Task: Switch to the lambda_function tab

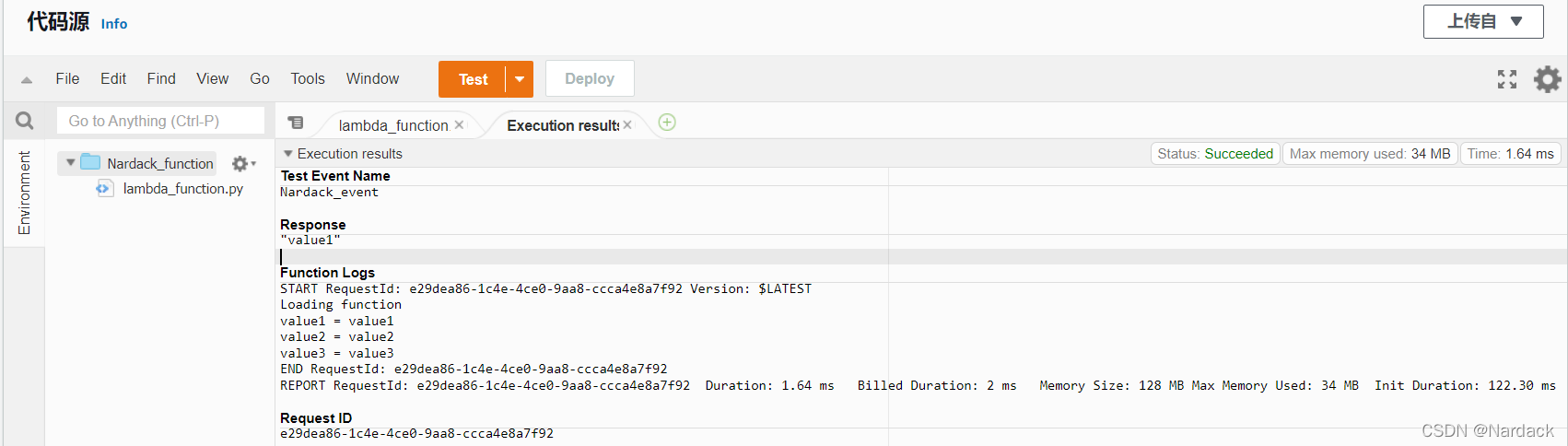Action: (x=393, y=125)
